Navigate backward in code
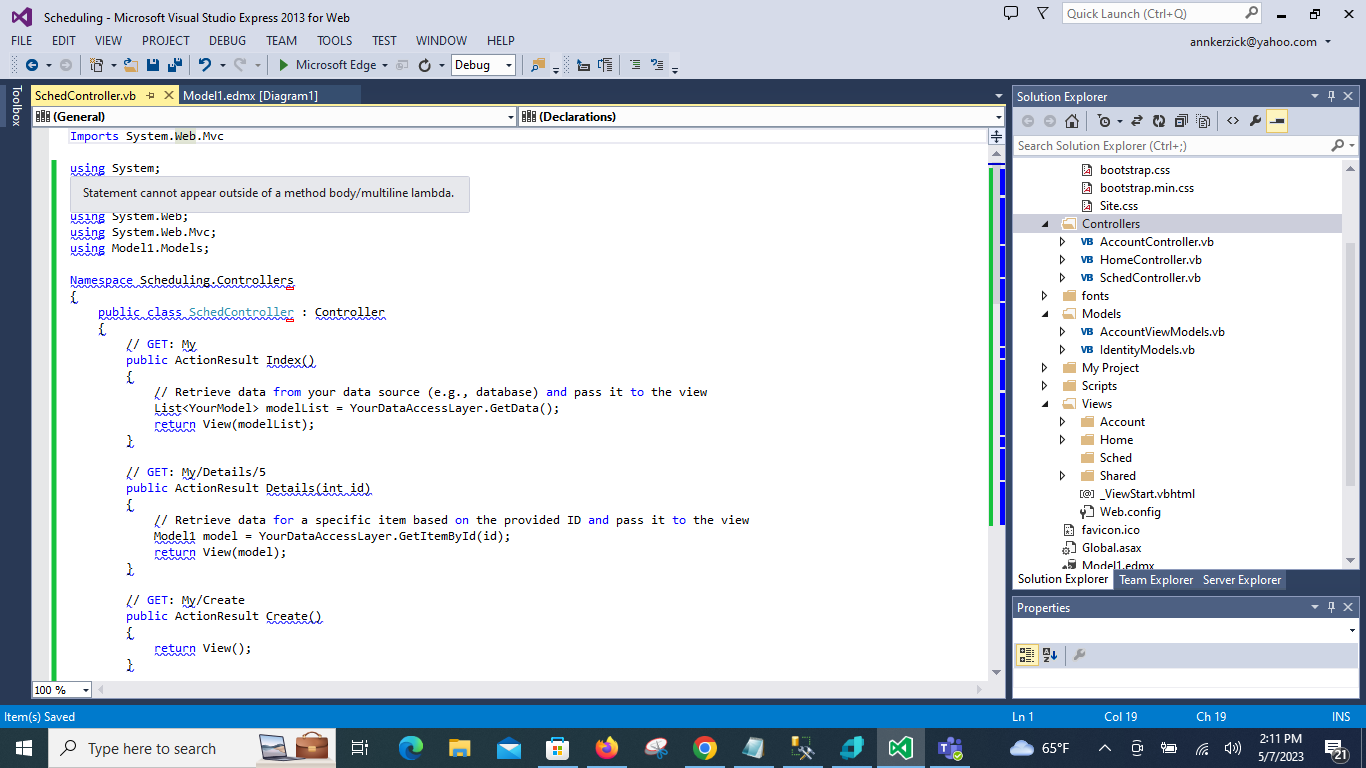Screen dimensions: 1366x768 tap(32, 64)
